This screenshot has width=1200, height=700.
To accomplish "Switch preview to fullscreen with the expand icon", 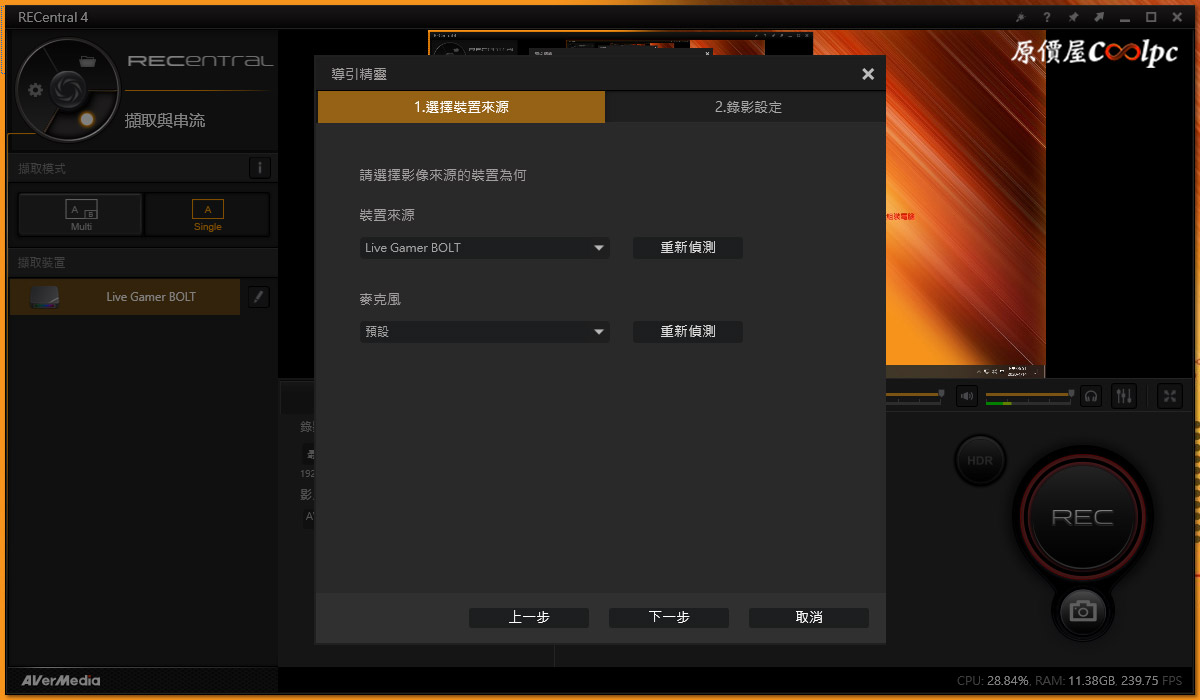I will [1170, 396].
